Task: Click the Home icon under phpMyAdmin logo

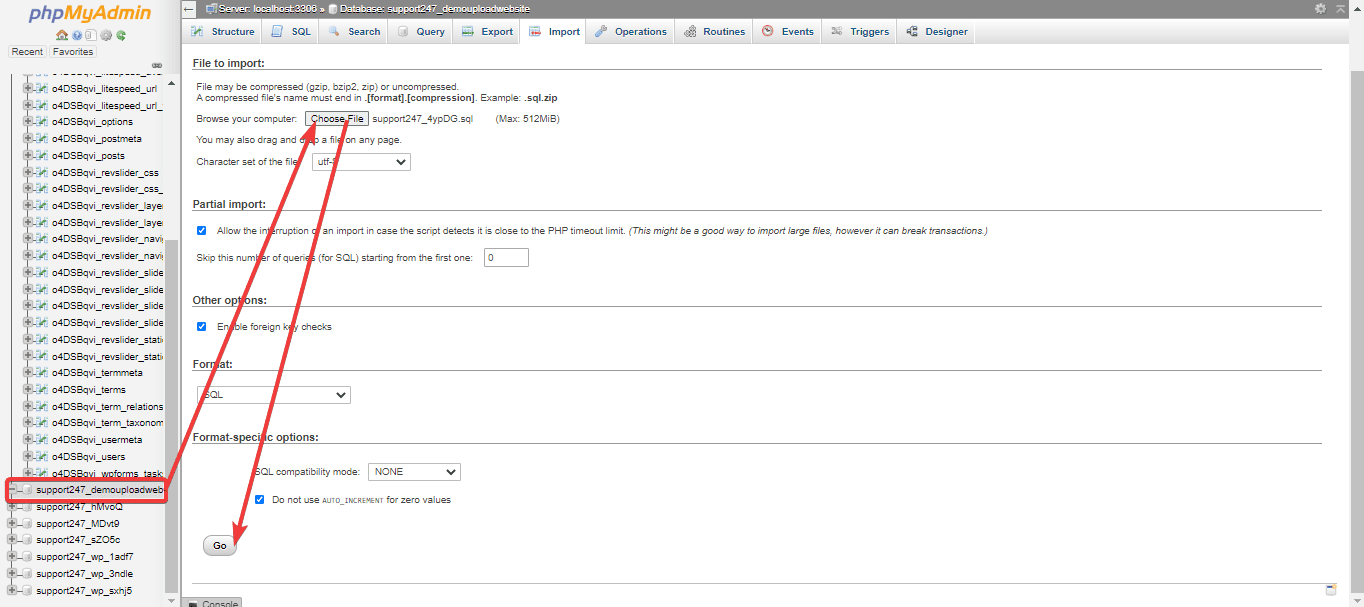Action: click(x=62, y=35)
